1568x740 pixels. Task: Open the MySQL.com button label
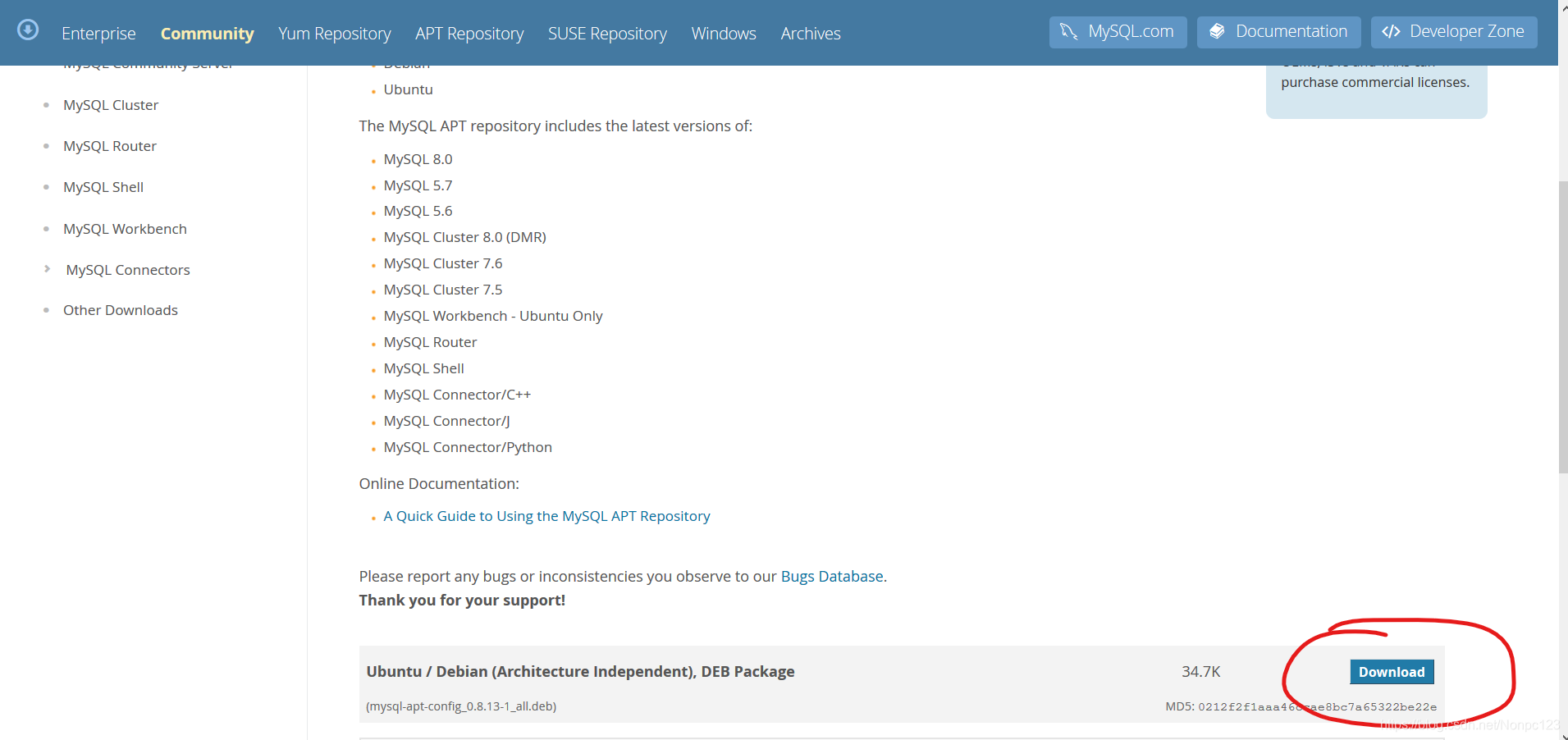pyautogui.click(x=1131, y=31)
